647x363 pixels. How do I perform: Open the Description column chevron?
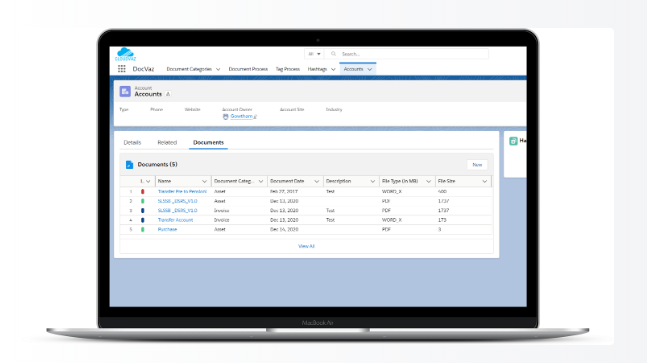[x=373, y=182]
